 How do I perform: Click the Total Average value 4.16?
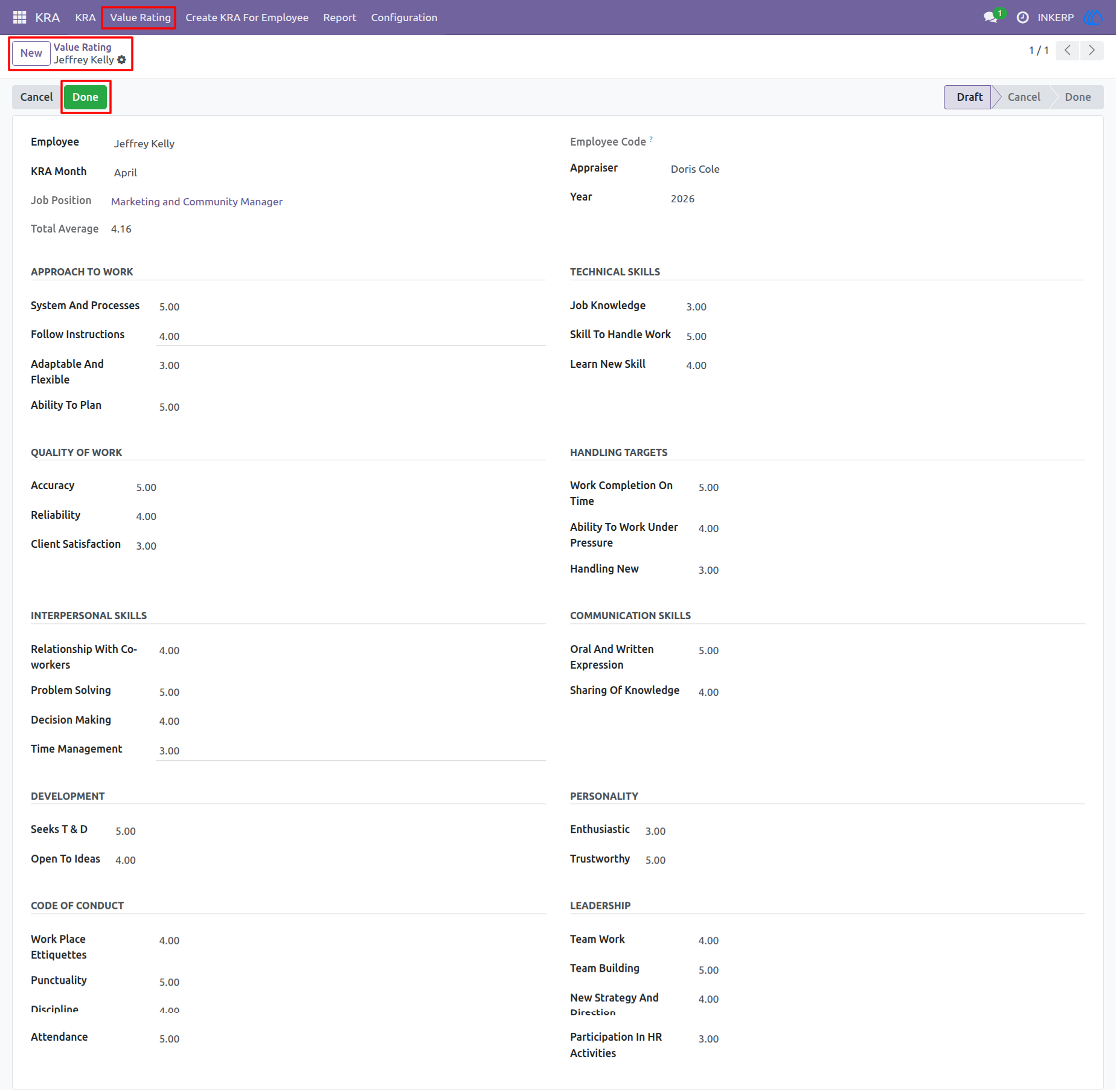click(x=121, y=229)
